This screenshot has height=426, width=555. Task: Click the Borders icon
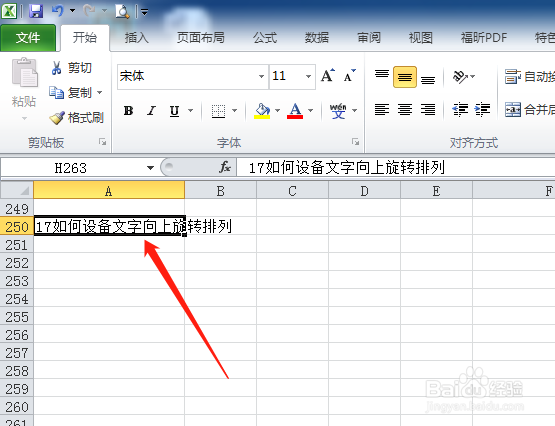coord(218,111)
